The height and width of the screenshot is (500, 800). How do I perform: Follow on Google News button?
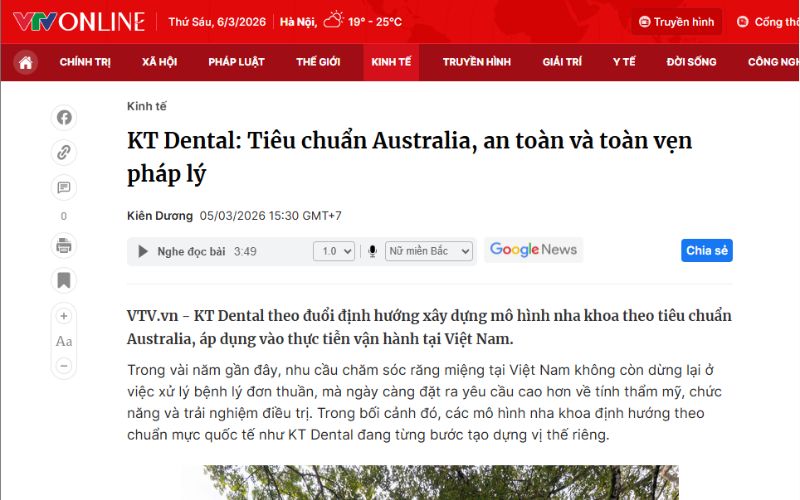533,250
